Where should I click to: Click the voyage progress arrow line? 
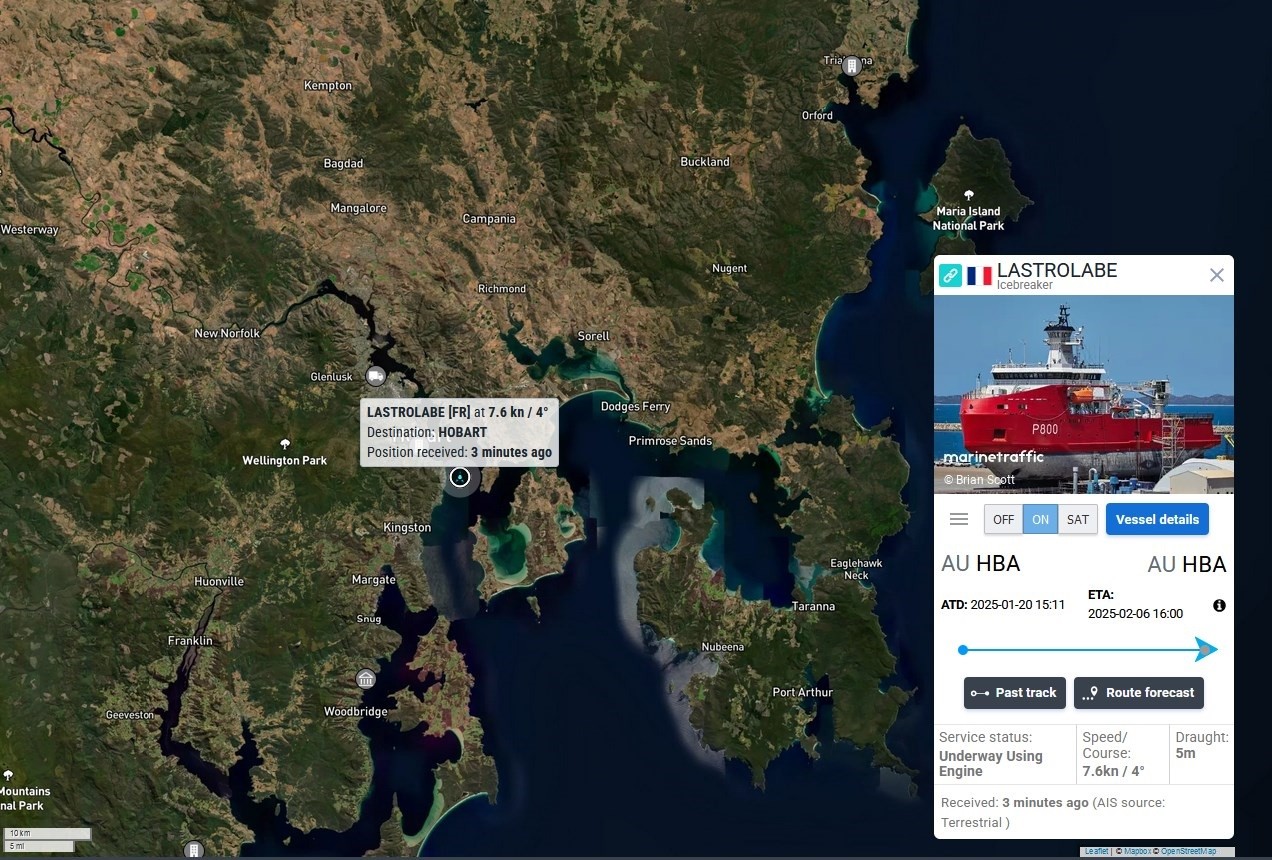(x=1088, y=650)
